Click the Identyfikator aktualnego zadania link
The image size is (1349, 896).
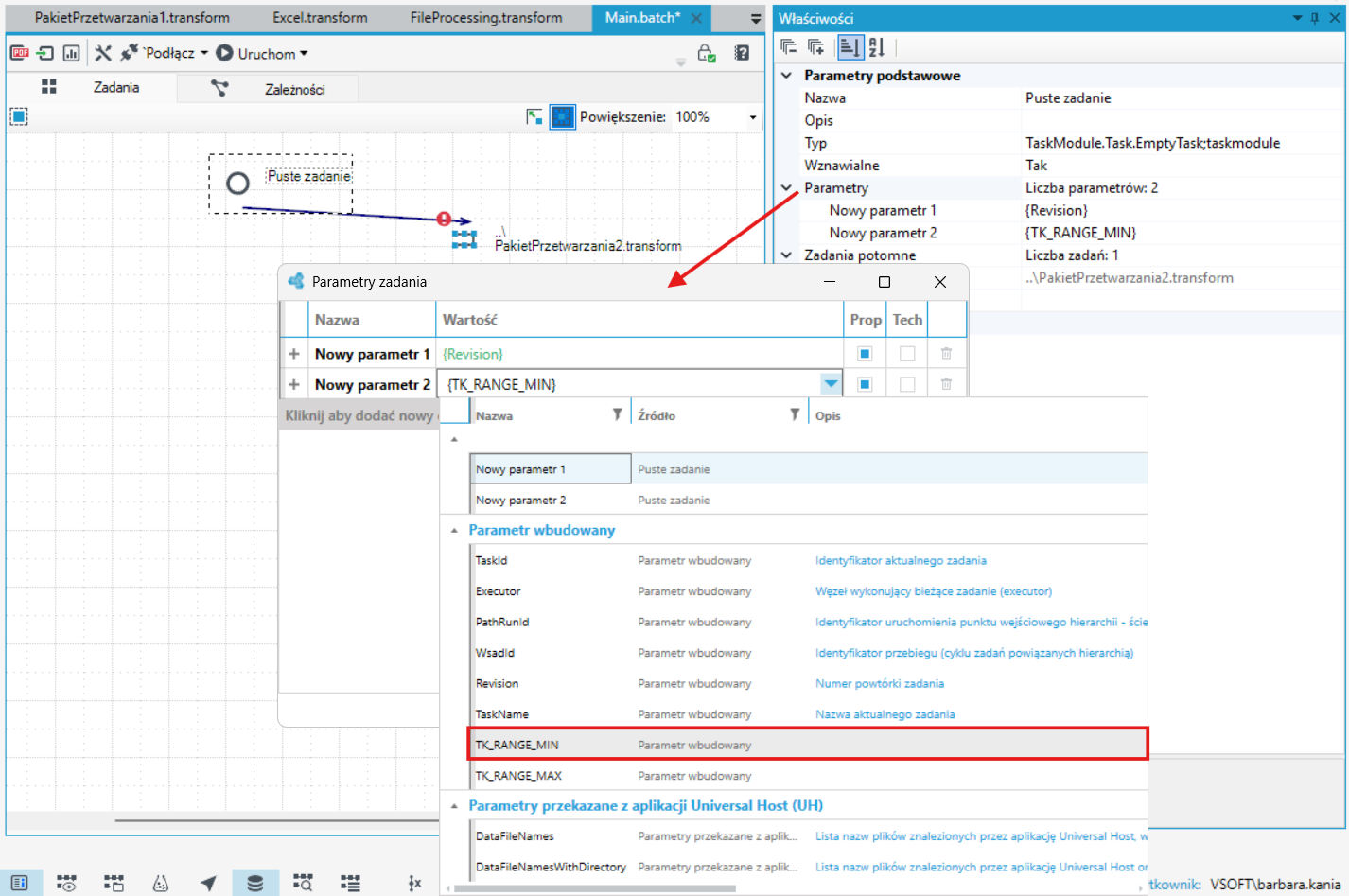coord(901,561)
